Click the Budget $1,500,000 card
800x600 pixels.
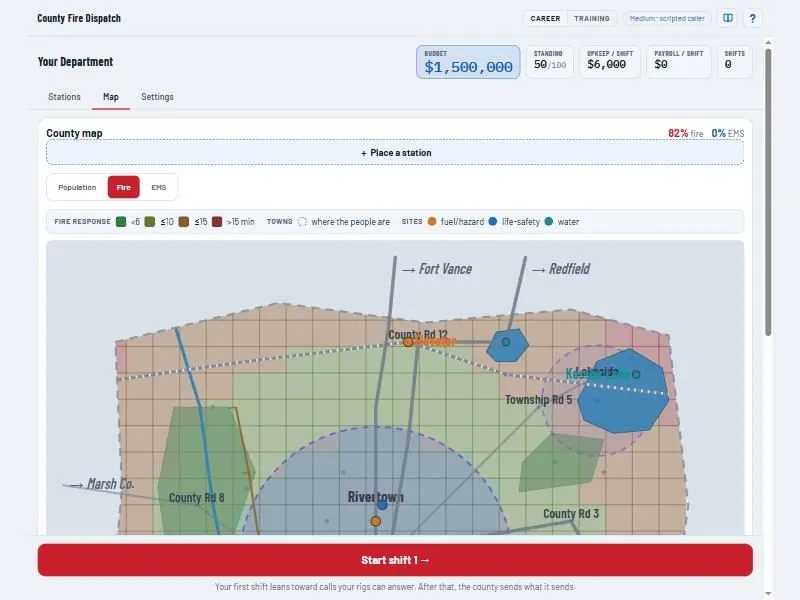[x=468, y=62]
